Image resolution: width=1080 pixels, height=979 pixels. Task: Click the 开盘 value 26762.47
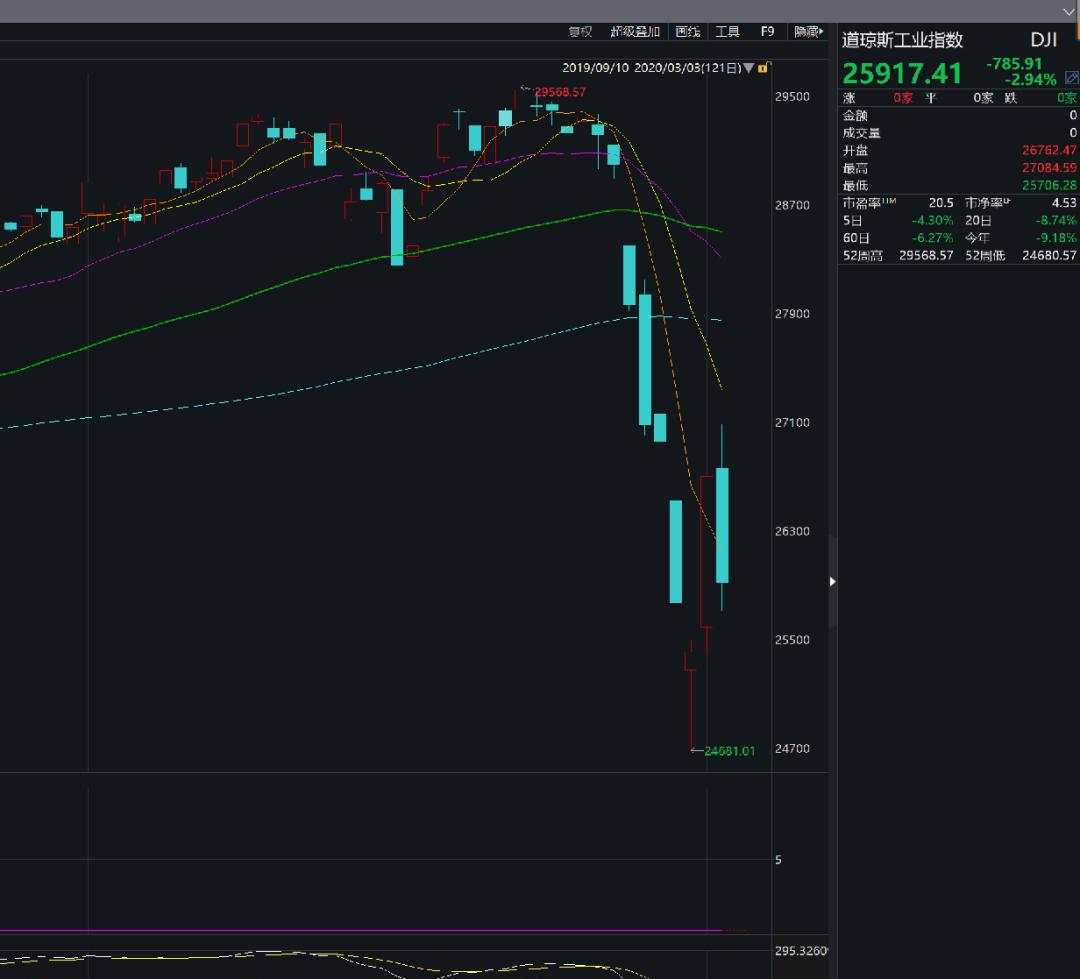[x=1049, y=150]
